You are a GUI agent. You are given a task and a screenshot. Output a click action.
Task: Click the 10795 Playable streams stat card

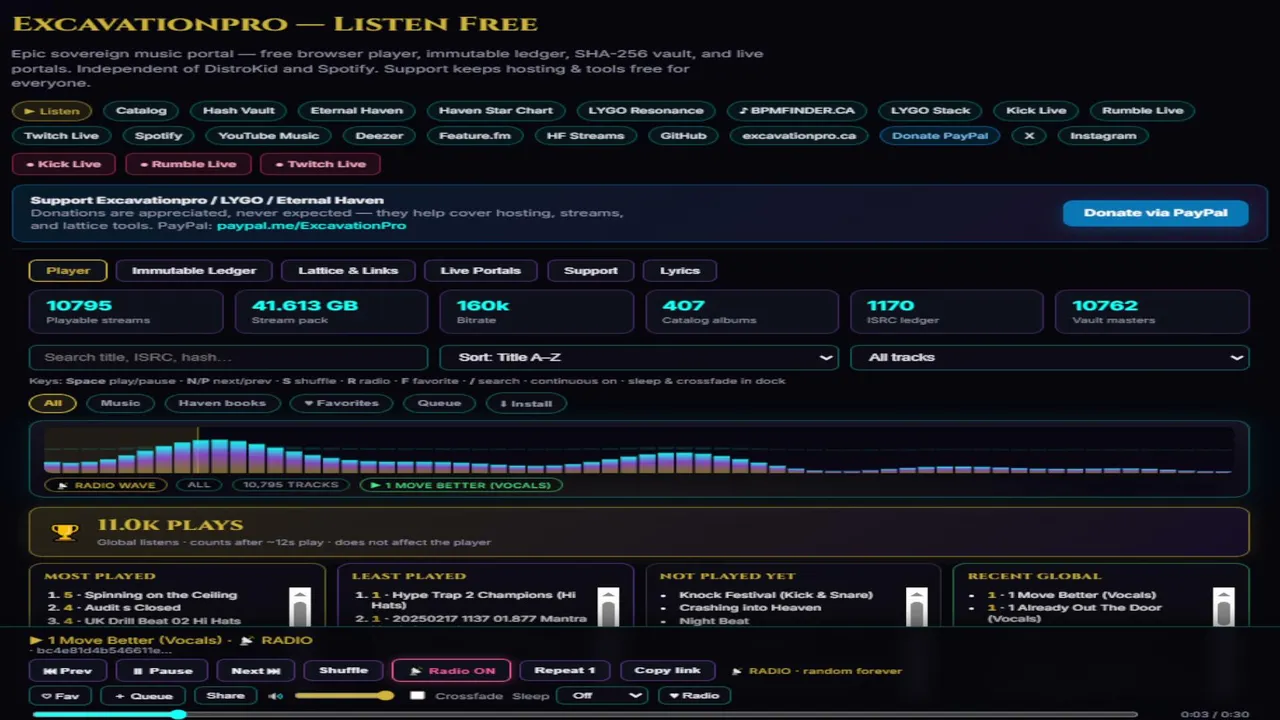click(126, 312)
